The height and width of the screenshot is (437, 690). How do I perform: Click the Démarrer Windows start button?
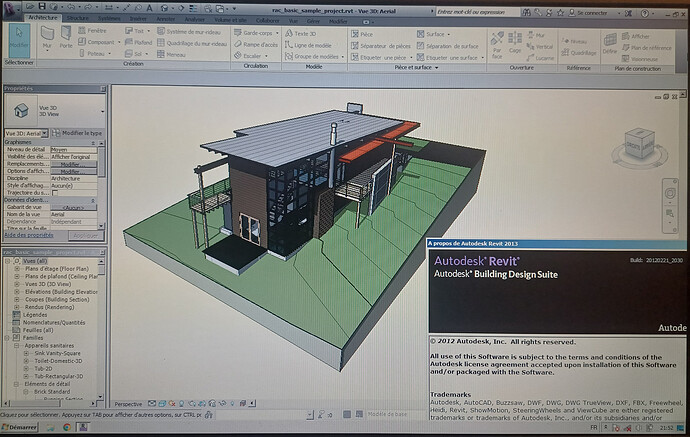point(20,427)
